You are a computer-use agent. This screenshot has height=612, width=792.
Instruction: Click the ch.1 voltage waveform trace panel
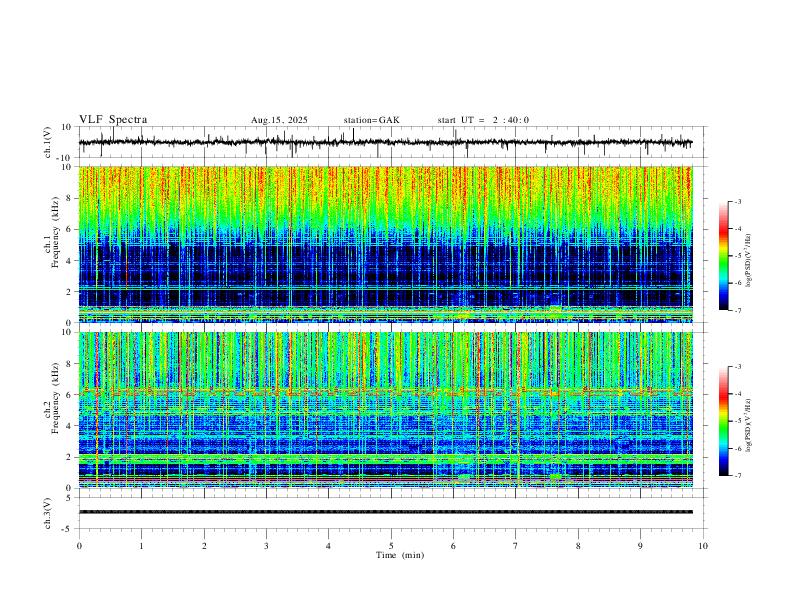click(x=391, y=142)
